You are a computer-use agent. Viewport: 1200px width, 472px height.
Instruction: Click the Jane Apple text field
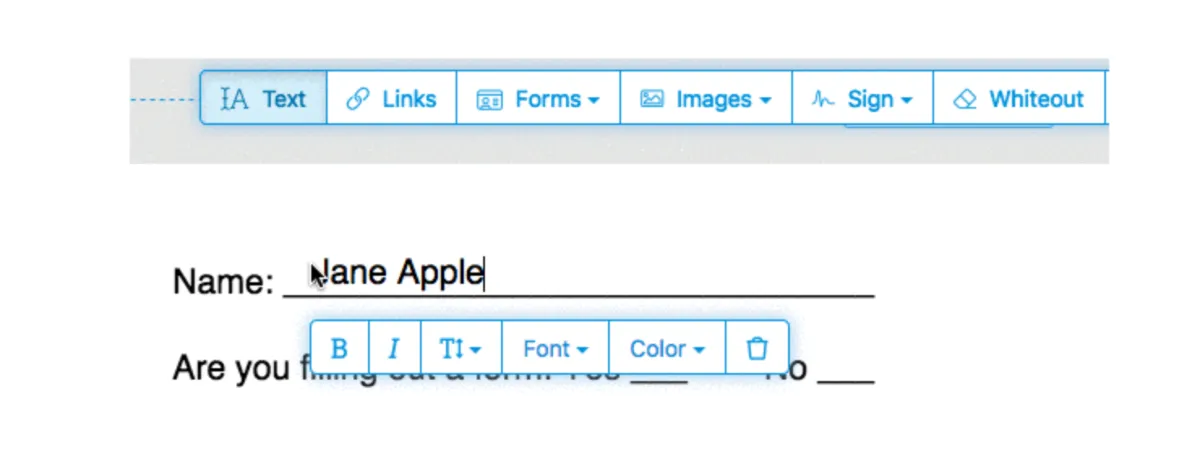click(398, 273)
